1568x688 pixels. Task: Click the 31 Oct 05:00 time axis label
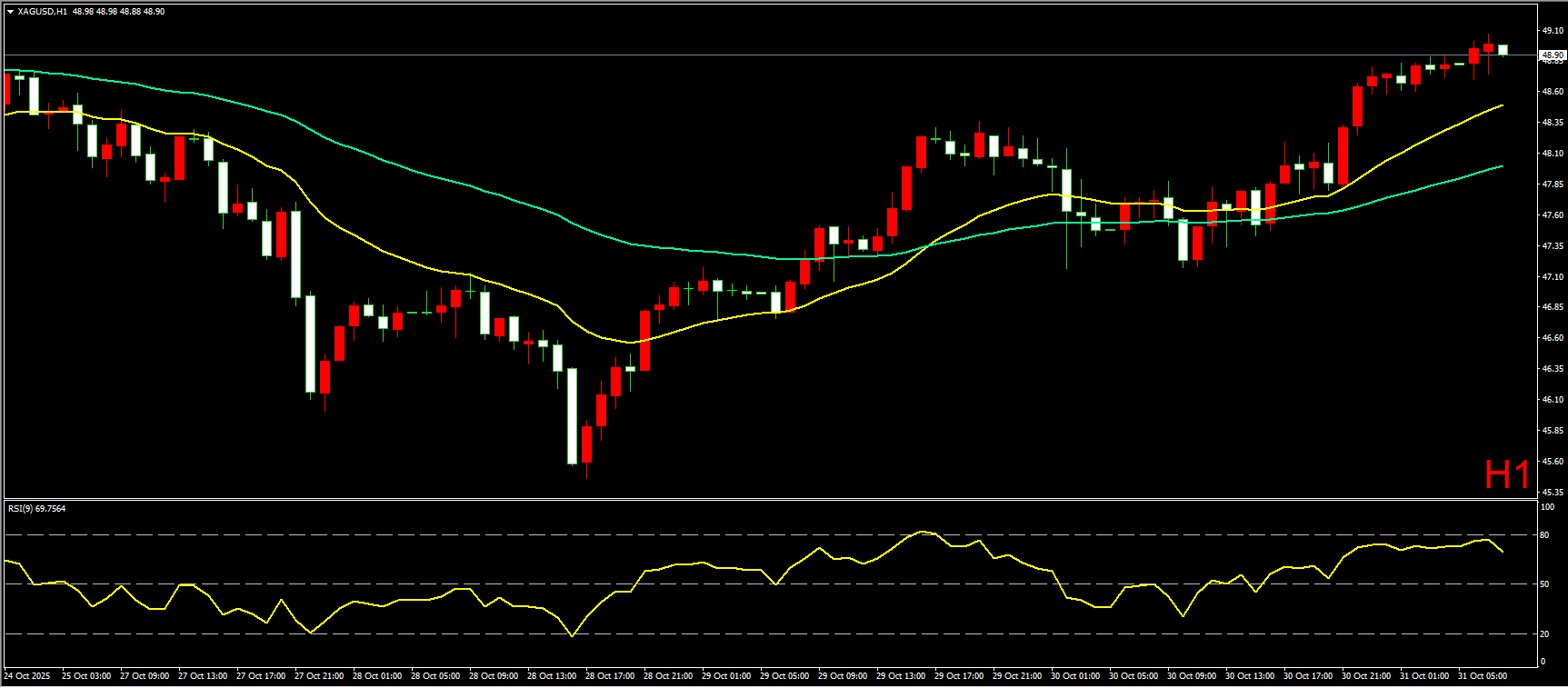pos(1483,676)
